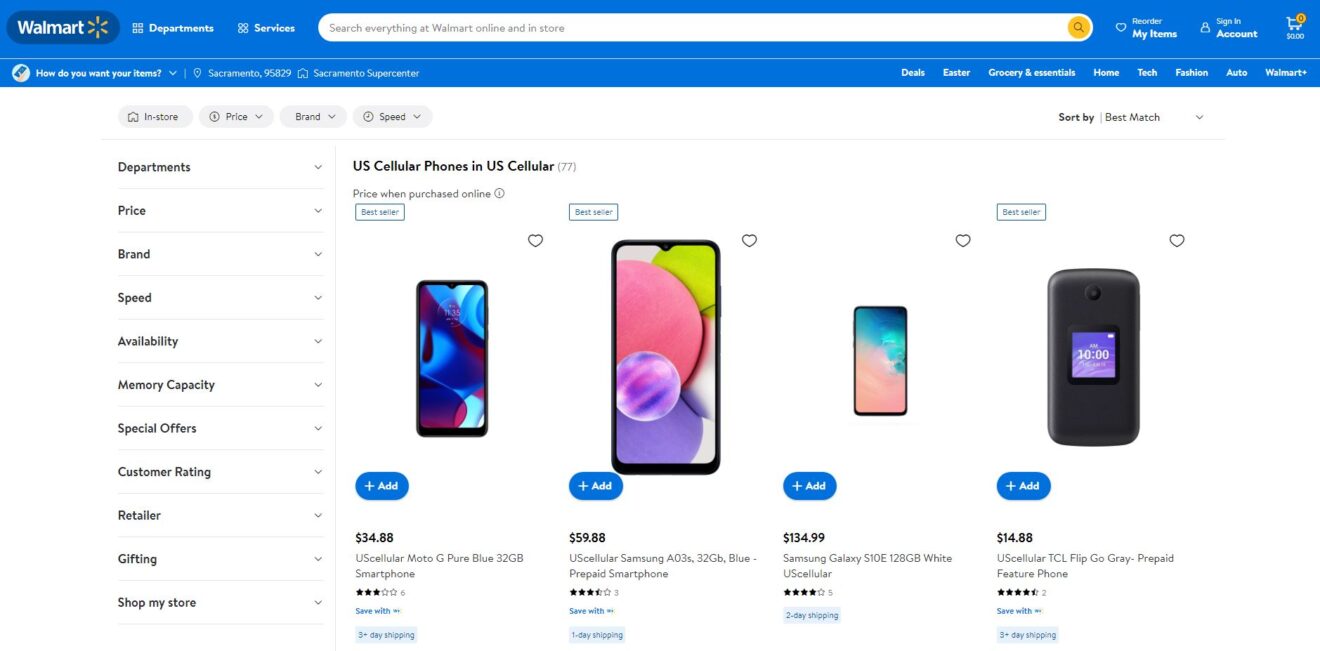
Task: Click the location pin icon for Sacramento
Action: tap(197, 72)
